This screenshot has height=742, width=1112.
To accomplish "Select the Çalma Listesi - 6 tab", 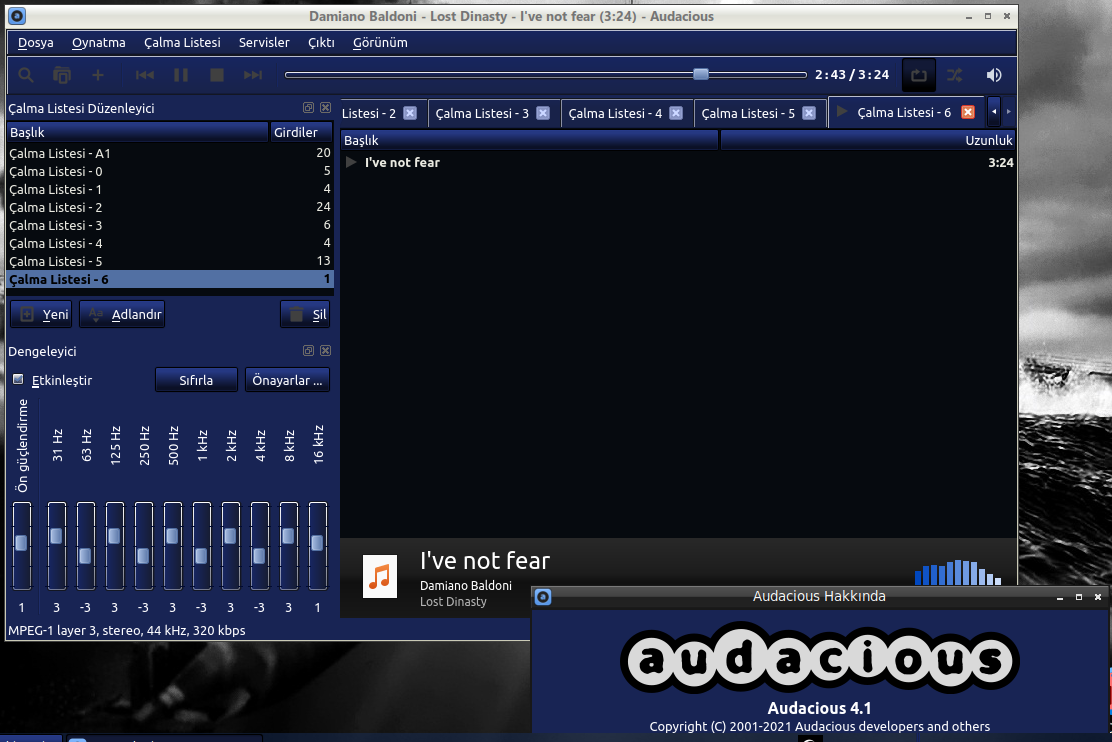I will pyautogui.click(x=904, y=113).
